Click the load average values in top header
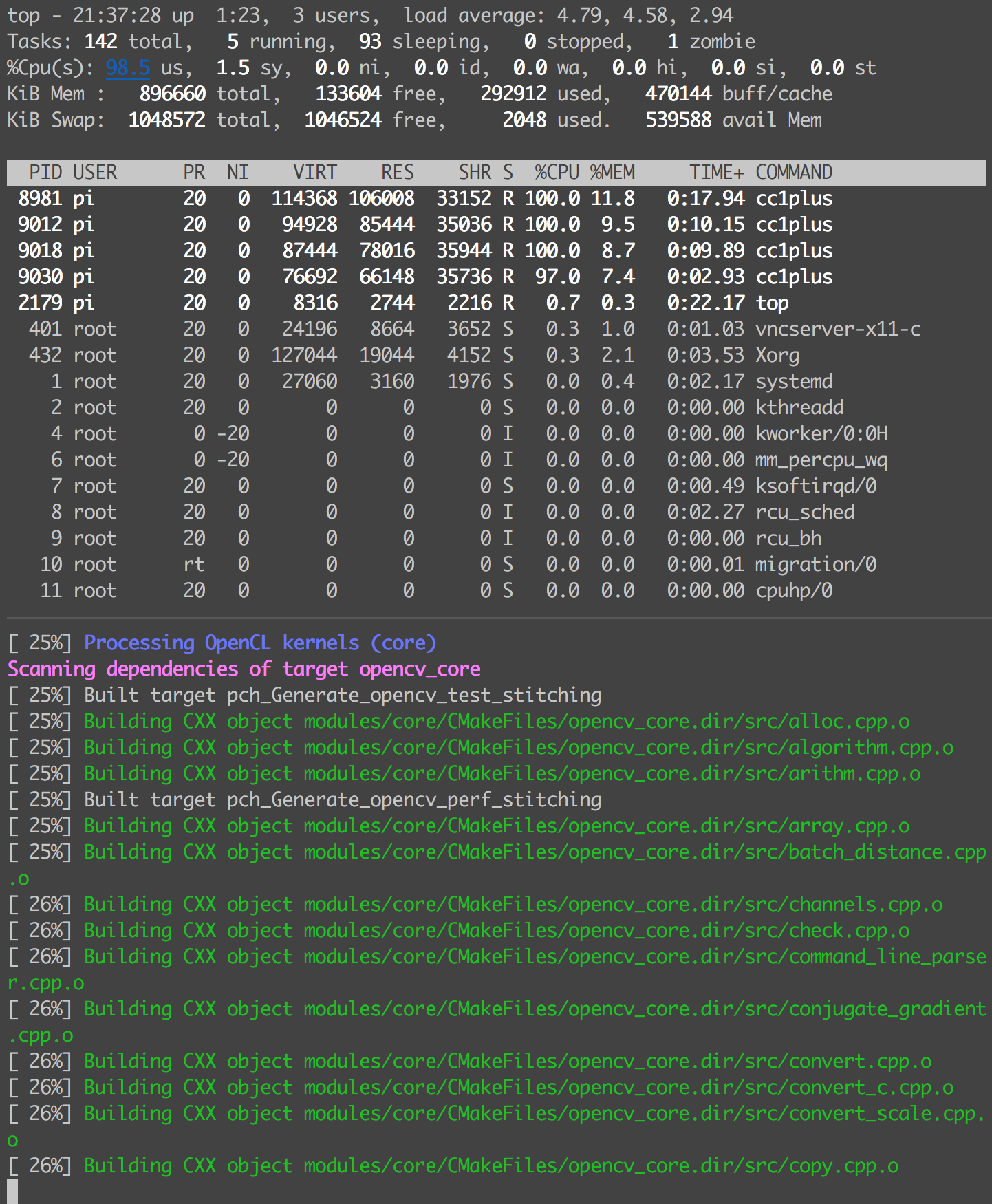 pos(647,15)
